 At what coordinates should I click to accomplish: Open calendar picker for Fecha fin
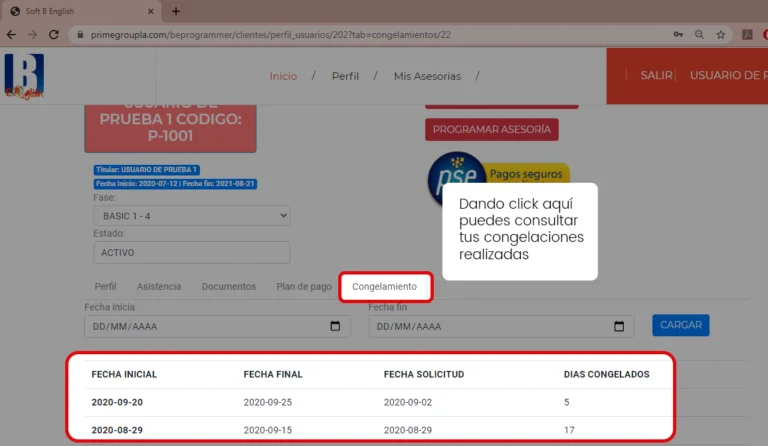click(619, 327)
